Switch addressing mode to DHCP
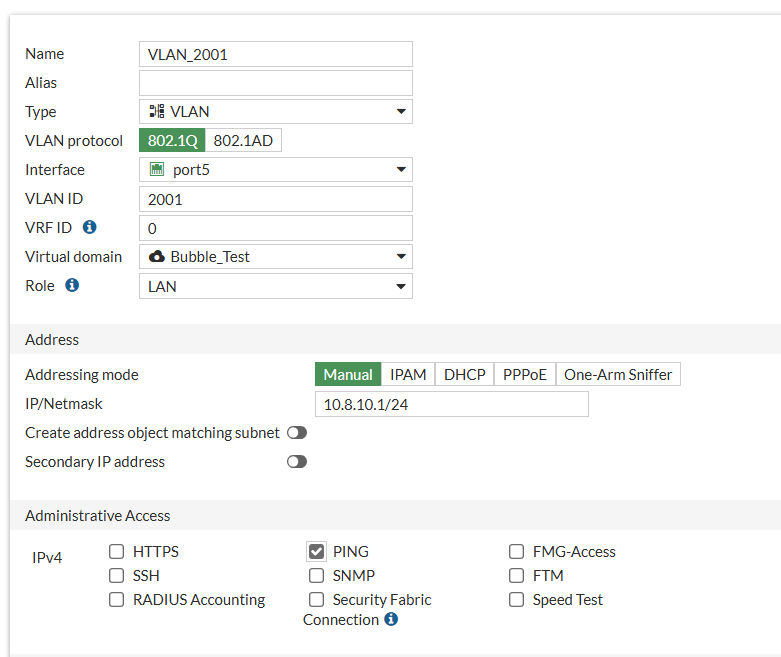The height and width of the screenshot is (657, 781). click(x=465, y=375)
